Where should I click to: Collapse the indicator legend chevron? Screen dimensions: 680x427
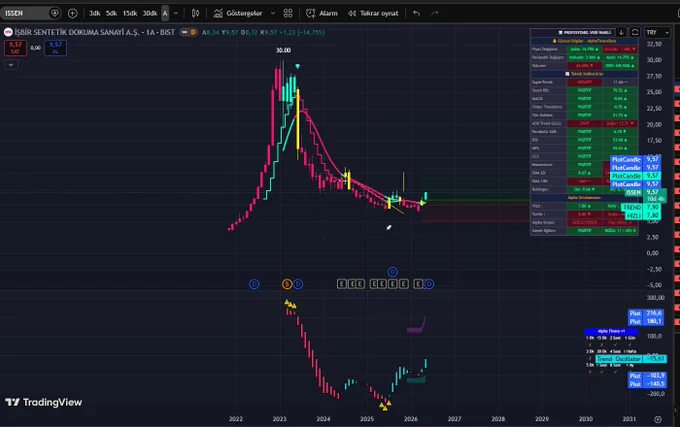click(x=11, y=65)
